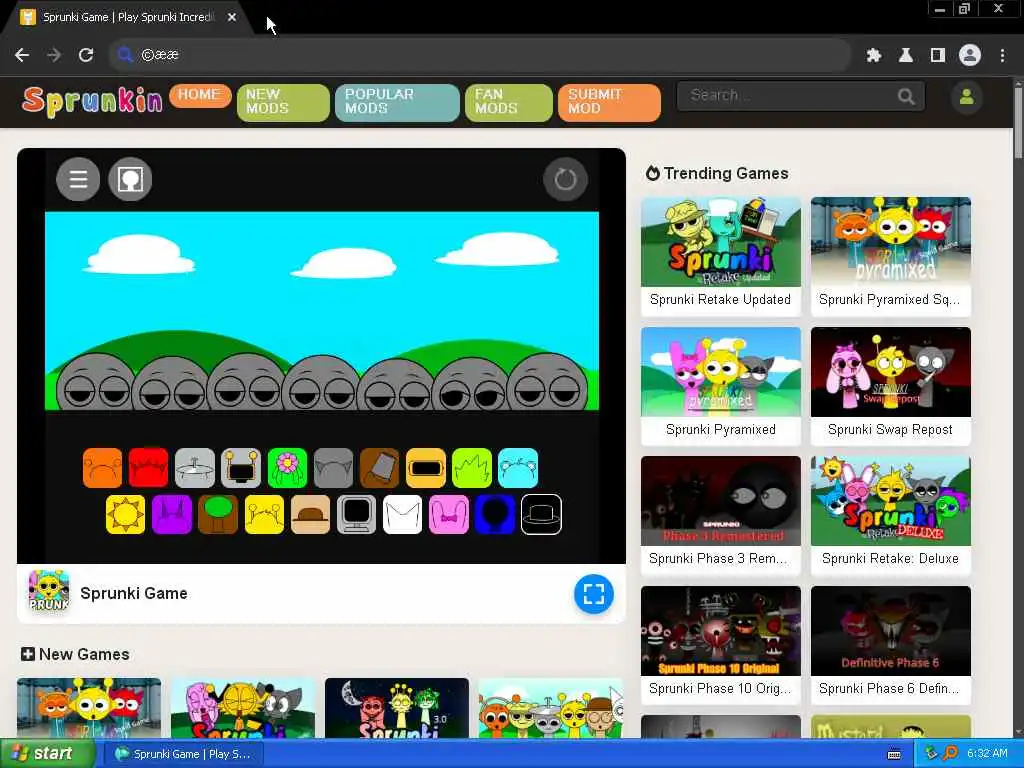Screen dimensions: 1024x768
Task: Open Sprunki Phase 3 Rem... game
Action: click(x=721, y=515)
